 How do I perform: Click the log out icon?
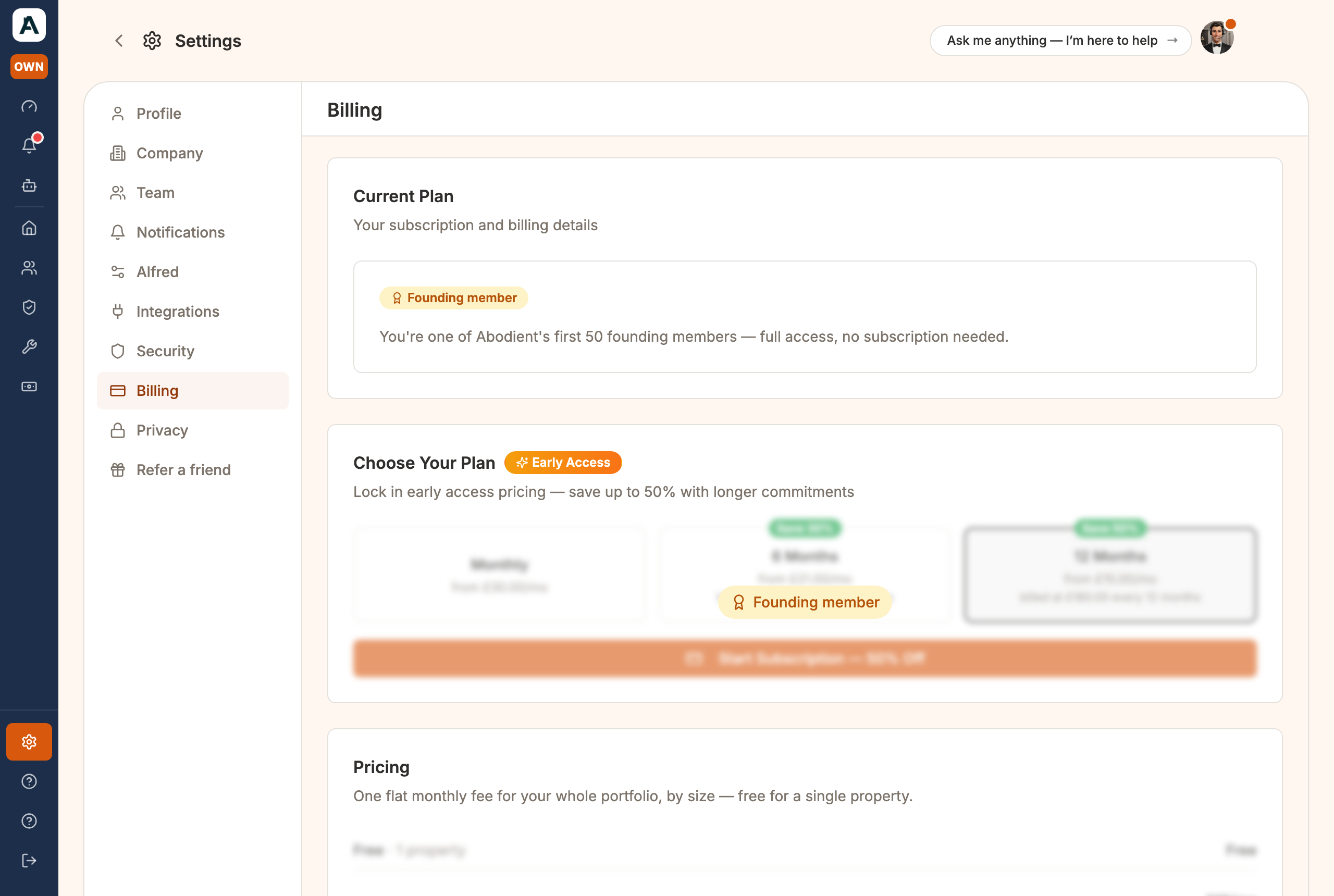tap(29, 861)
